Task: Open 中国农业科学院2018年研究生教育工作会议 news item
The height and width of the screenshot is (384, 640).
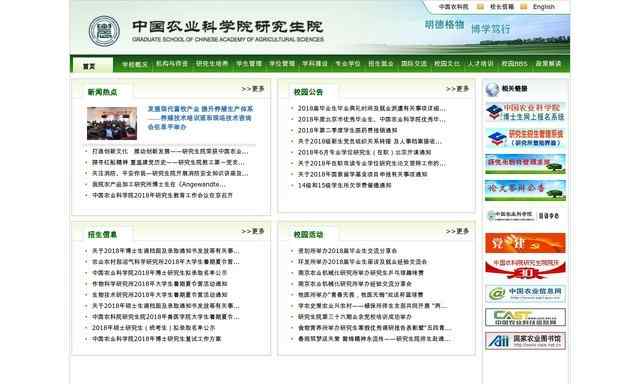Action: pos(162,195)
